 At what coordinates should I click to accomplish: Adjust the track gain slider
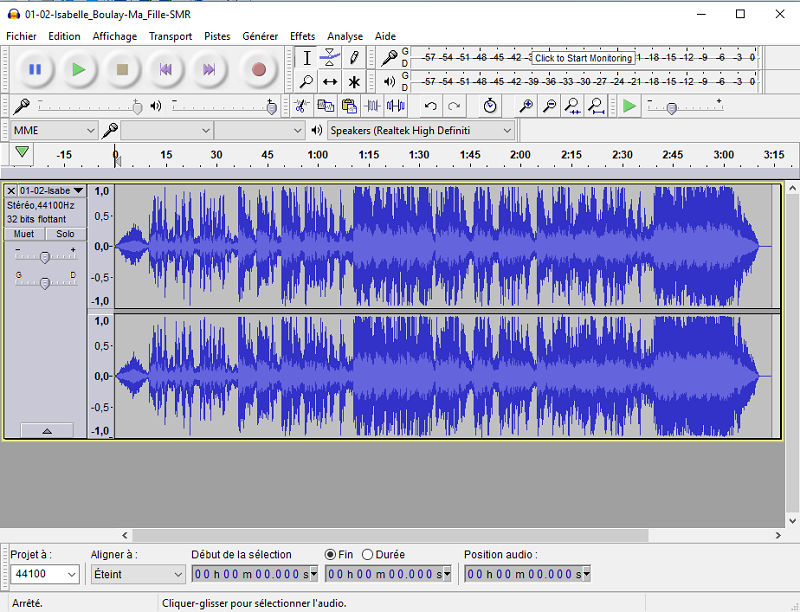pyautogui.click(x=45, y=258)
